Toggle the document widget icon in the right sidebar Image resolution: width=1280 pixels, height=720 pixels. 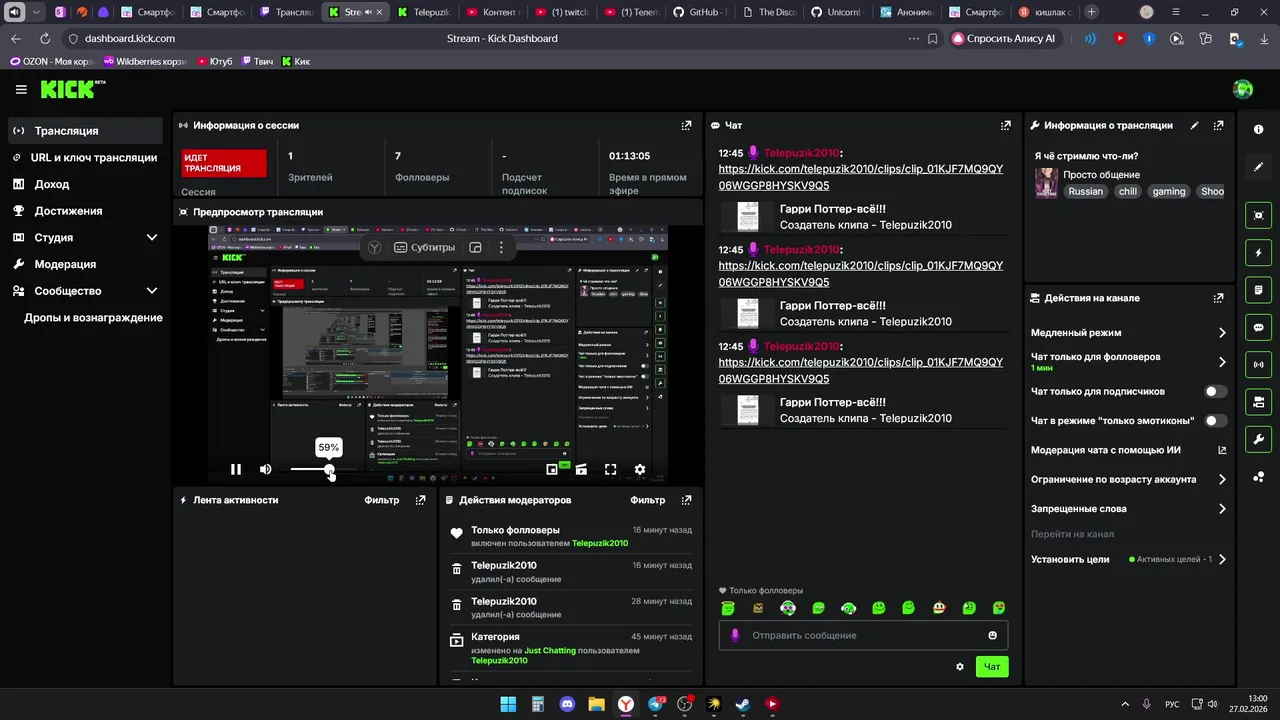[x=1259, y=290]
